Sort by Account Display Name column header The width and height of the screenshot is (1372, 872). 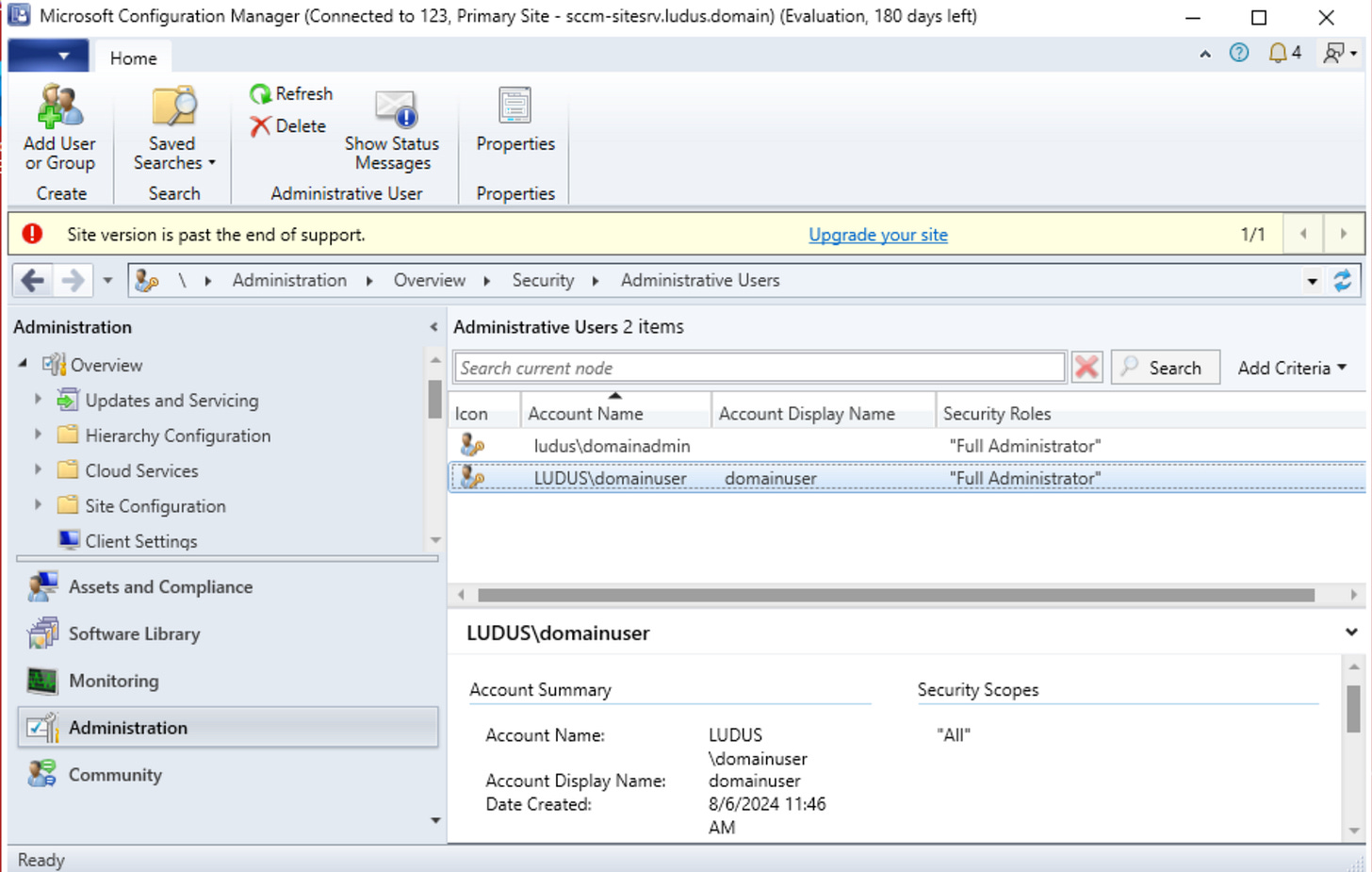pos(823,413)
